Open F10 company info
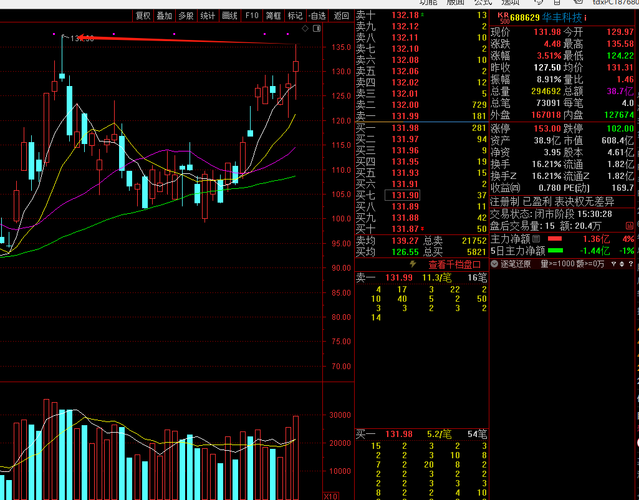 click(251, 16)
